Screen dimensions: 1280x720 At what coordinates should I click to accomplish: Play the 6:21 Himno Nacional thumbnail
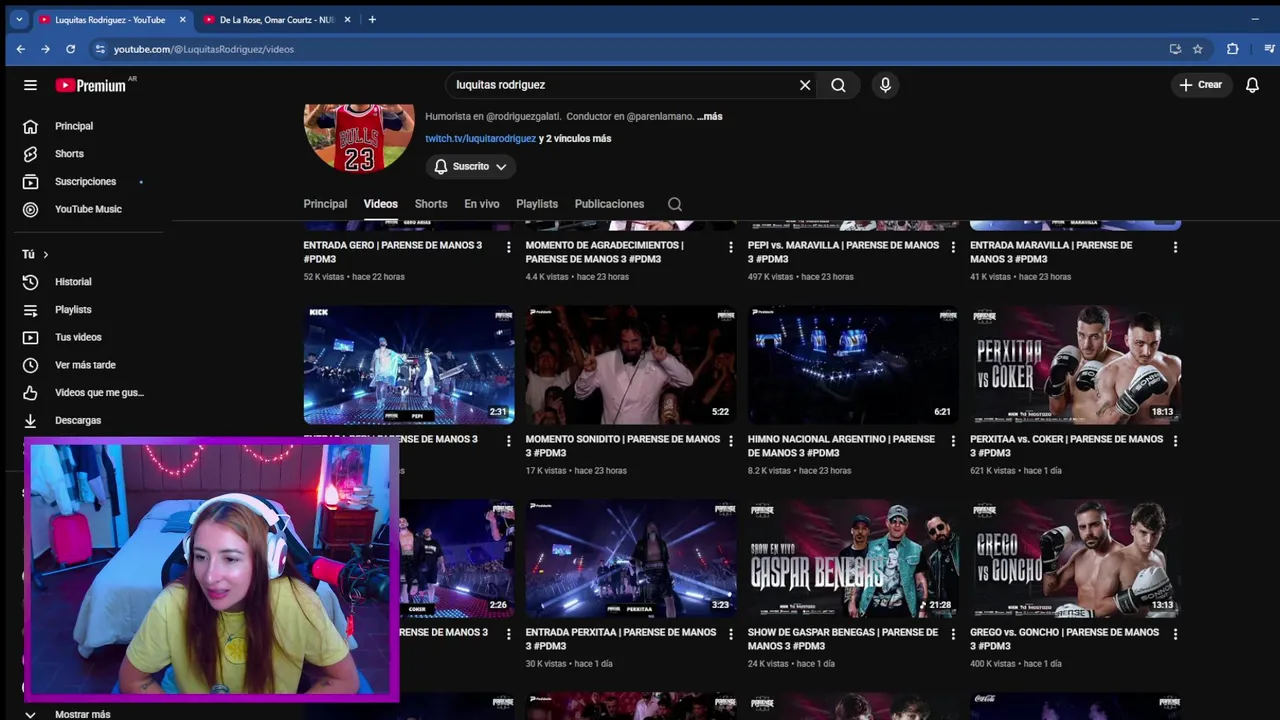(853, 365)
